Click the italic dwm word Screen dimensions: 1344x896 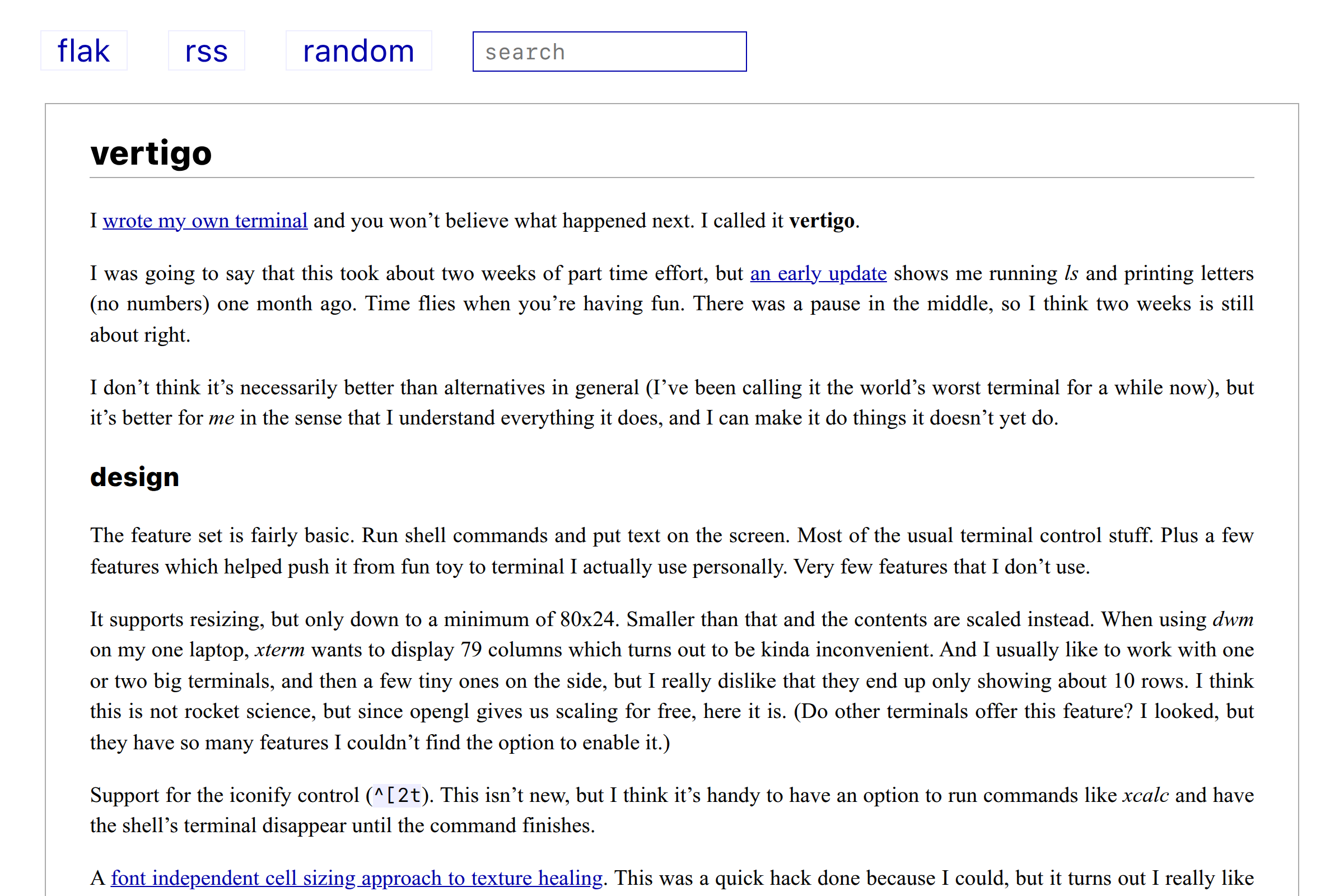point(1233,619)
